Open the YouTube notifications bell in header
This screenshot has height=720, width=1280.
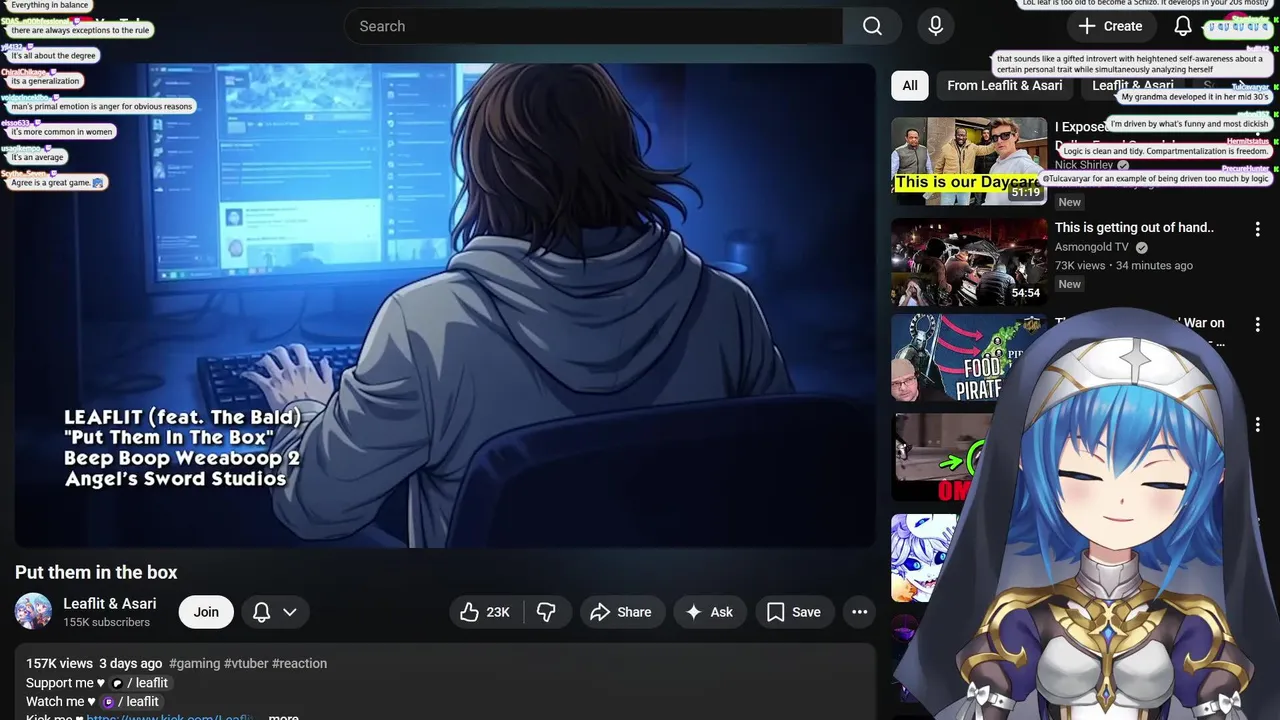click(x=1183, y=26)
